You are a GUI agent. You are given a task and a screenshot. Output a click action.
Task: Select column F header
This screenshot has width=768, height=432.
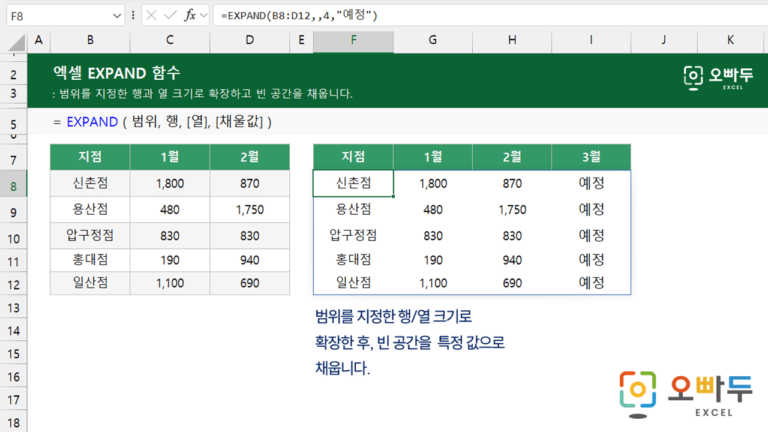[x=353, y=40]
